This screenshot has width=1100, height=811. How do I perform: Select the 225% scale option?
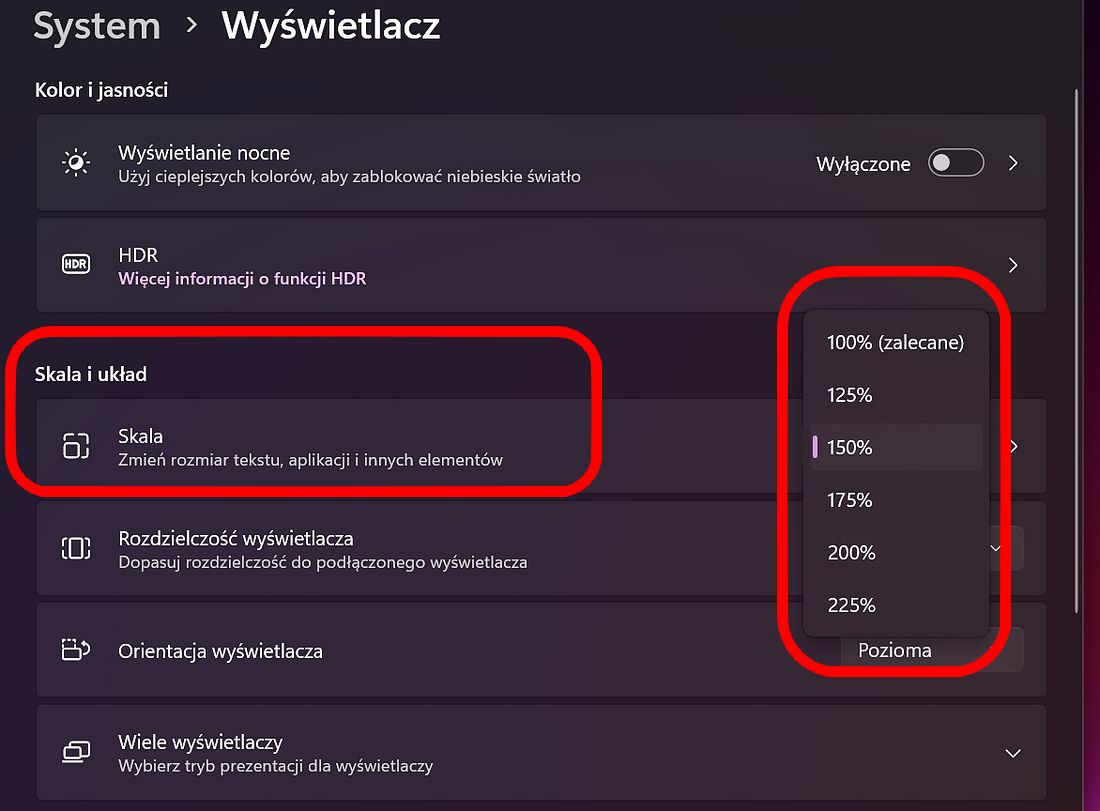(x=896, y=605)
